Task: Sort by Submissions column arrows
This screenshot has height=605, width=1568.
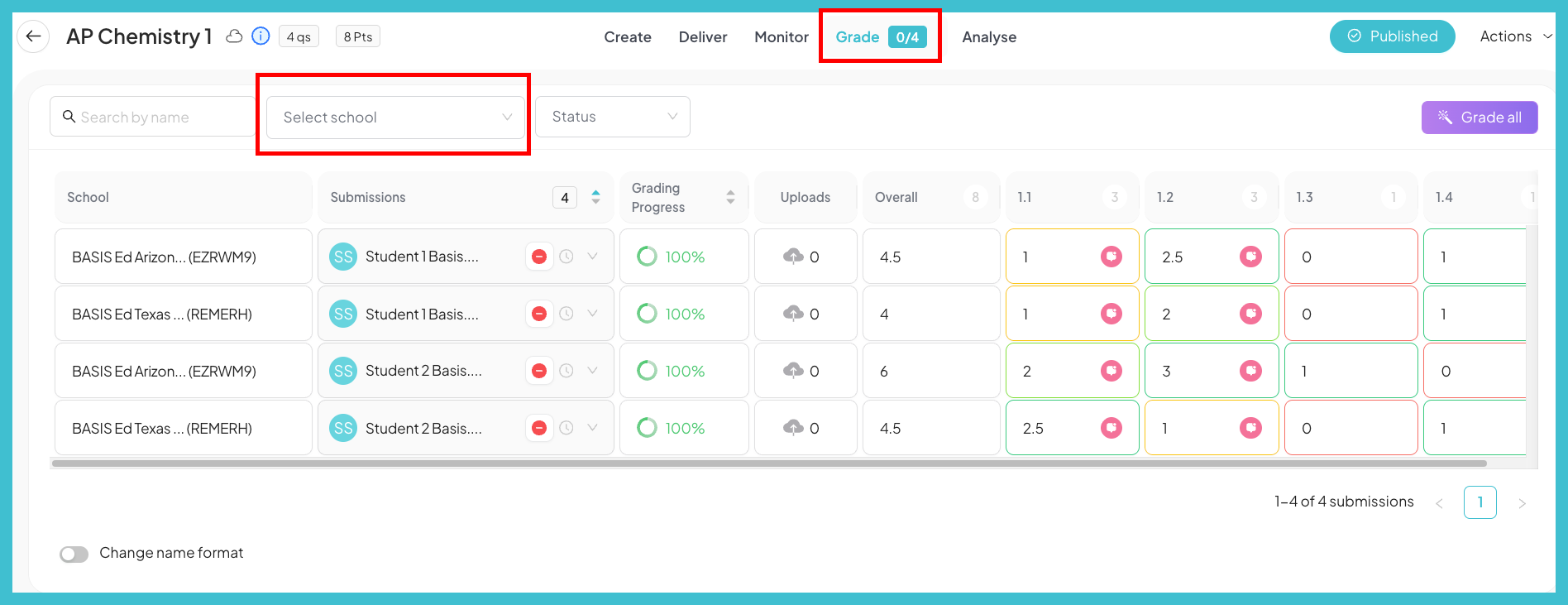Action: [595, 197]
